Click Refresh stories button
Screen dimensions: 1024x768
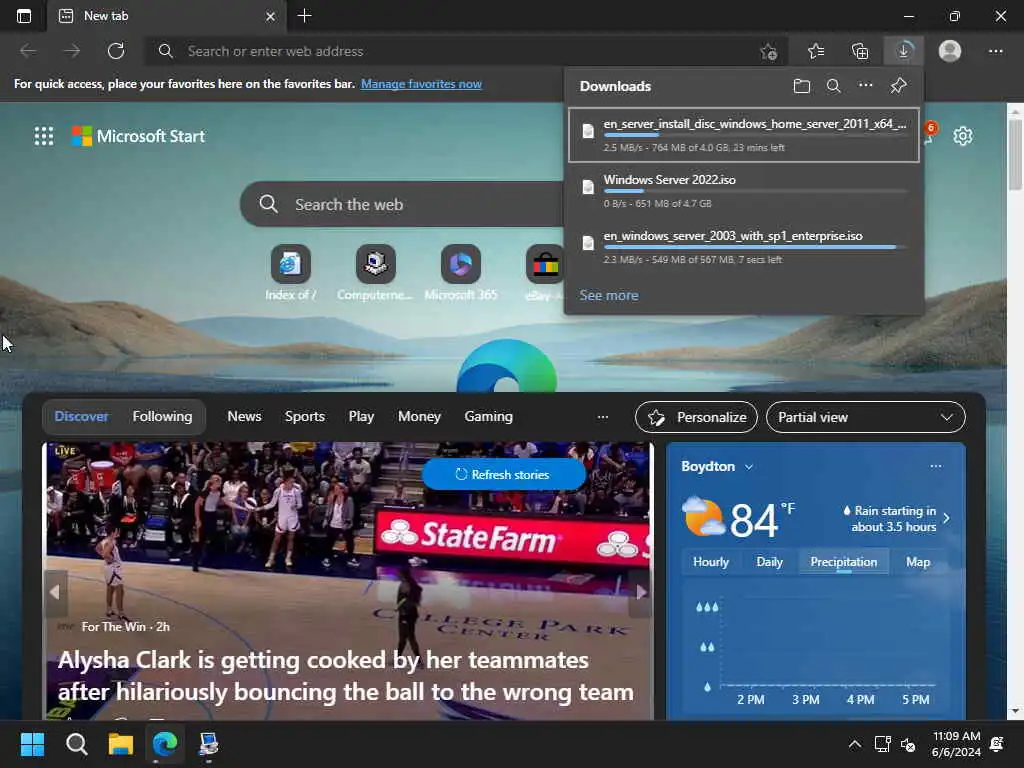pyautogui.click(x=503, y=475)
